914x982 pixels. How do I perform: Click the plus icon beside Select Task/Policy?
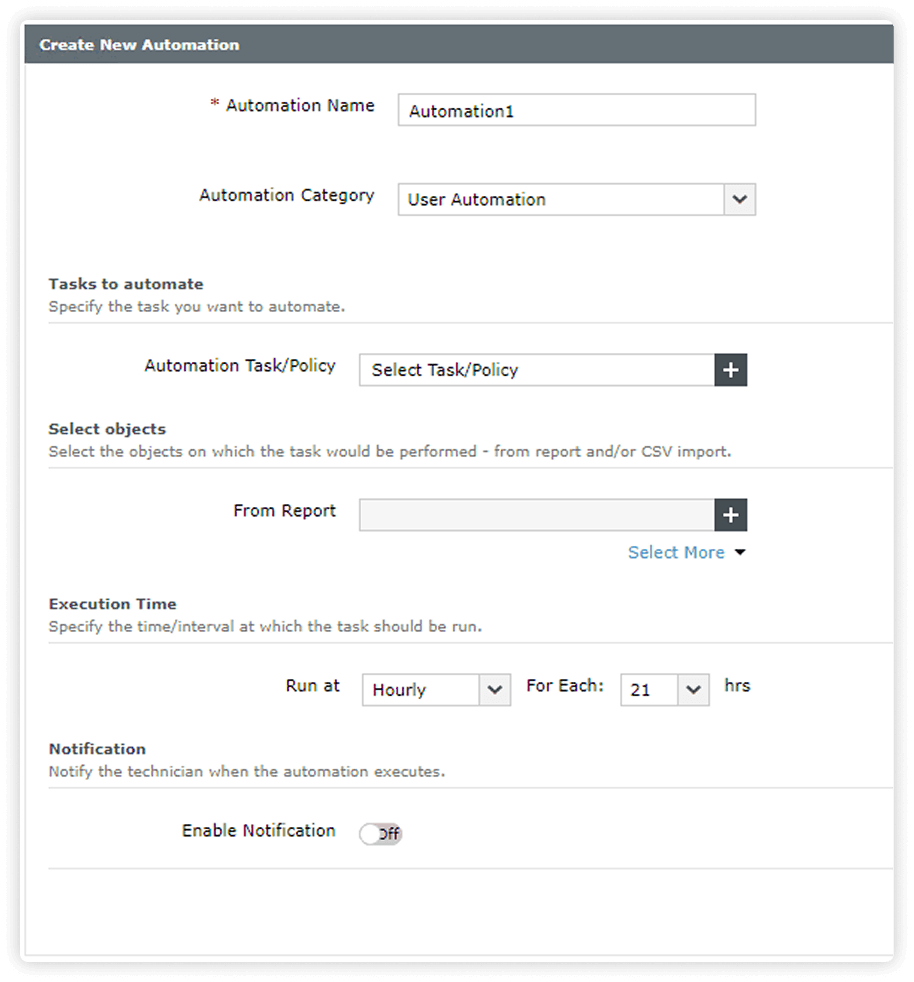click(x=731, y=370)
